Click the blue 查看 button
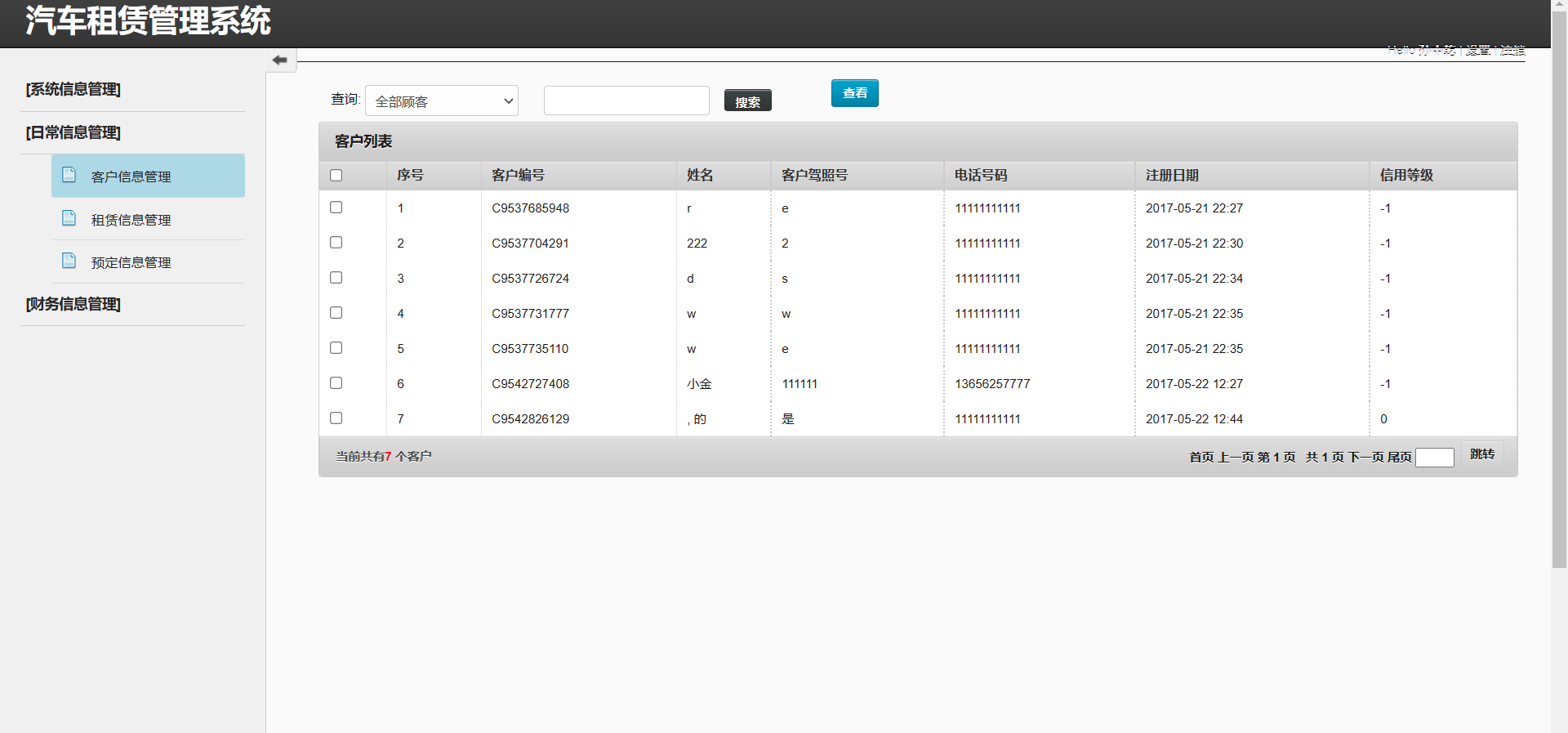The width and height of the screenshot is (1568, 733). coord(854,93)
